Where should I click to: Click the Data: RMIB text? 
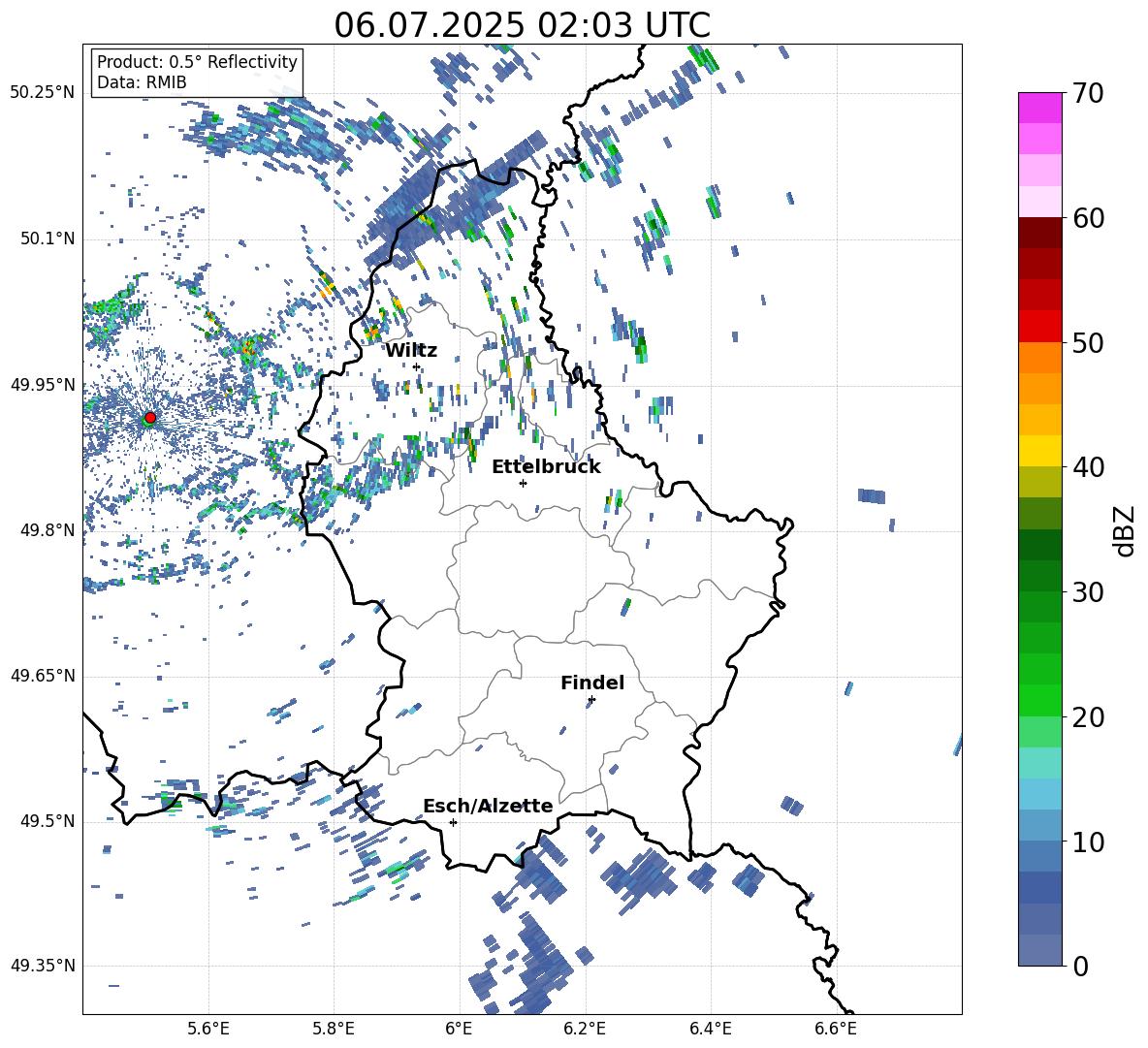(142, 82)
